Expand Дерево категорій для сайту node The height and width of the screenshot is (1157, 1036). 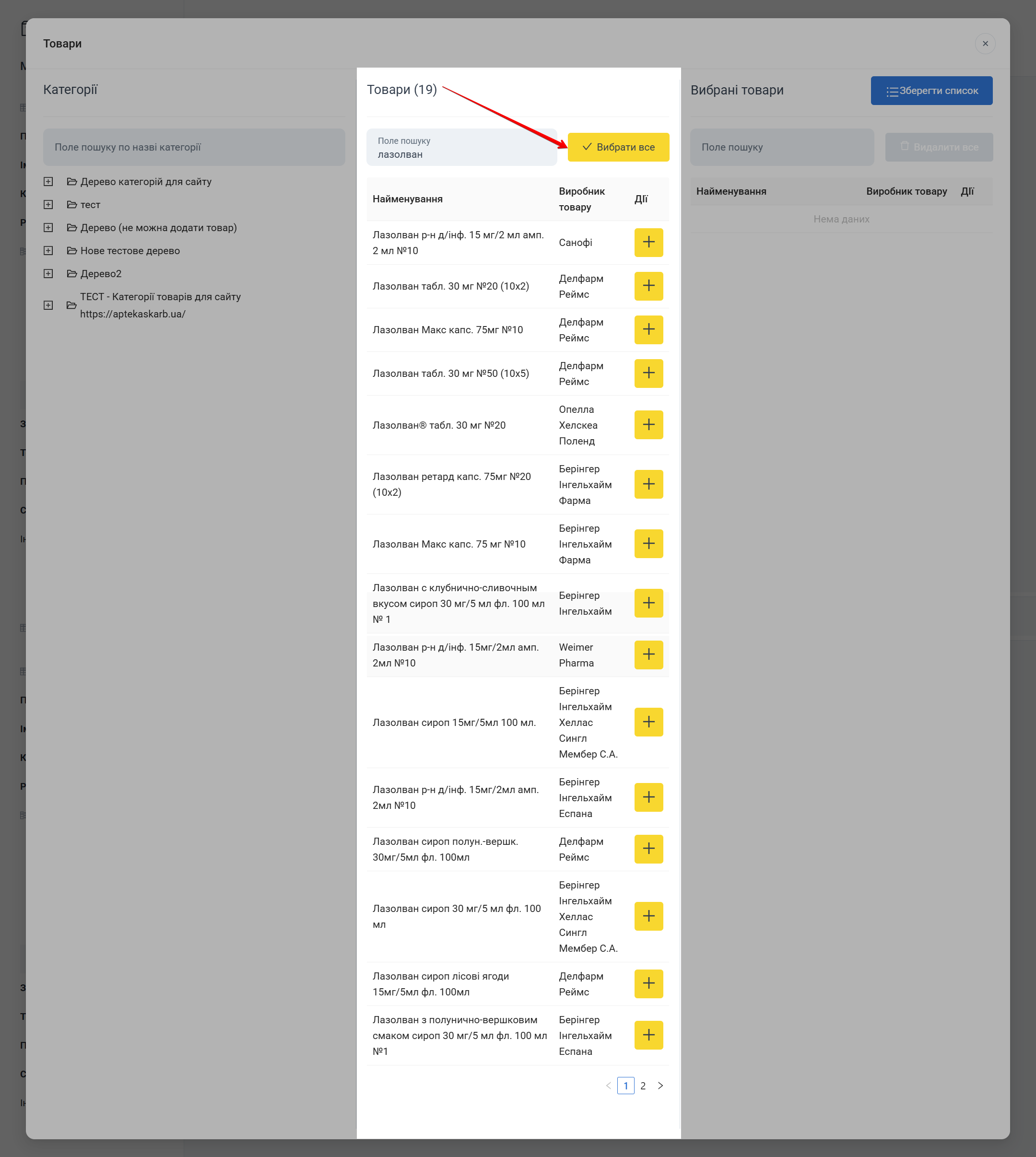click(48, 182)
